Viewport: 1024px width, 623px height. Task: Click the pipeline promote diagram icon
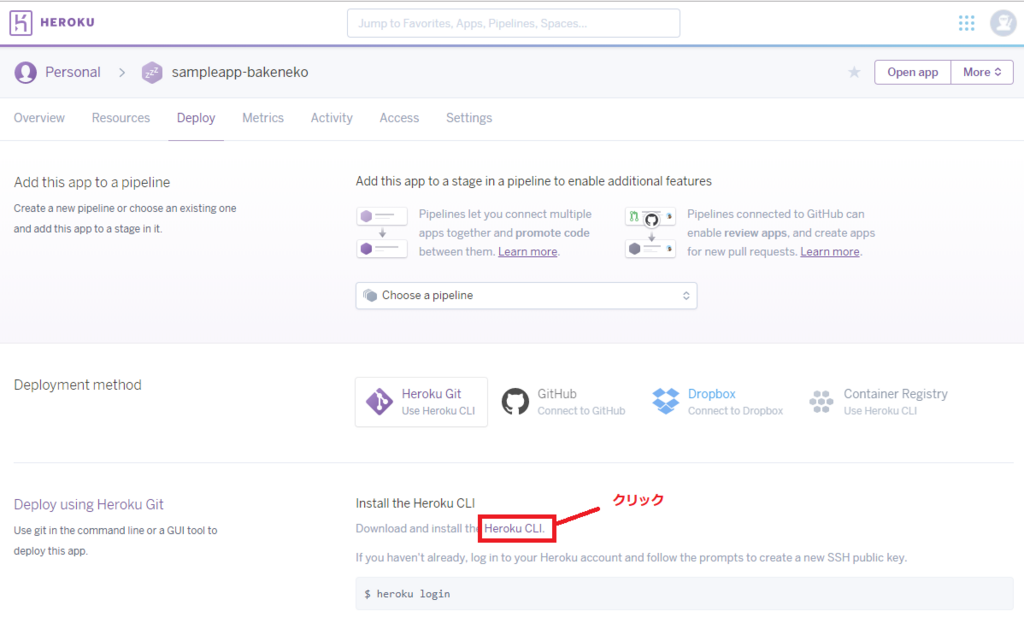pyautogui.click(x=382, y=232)
